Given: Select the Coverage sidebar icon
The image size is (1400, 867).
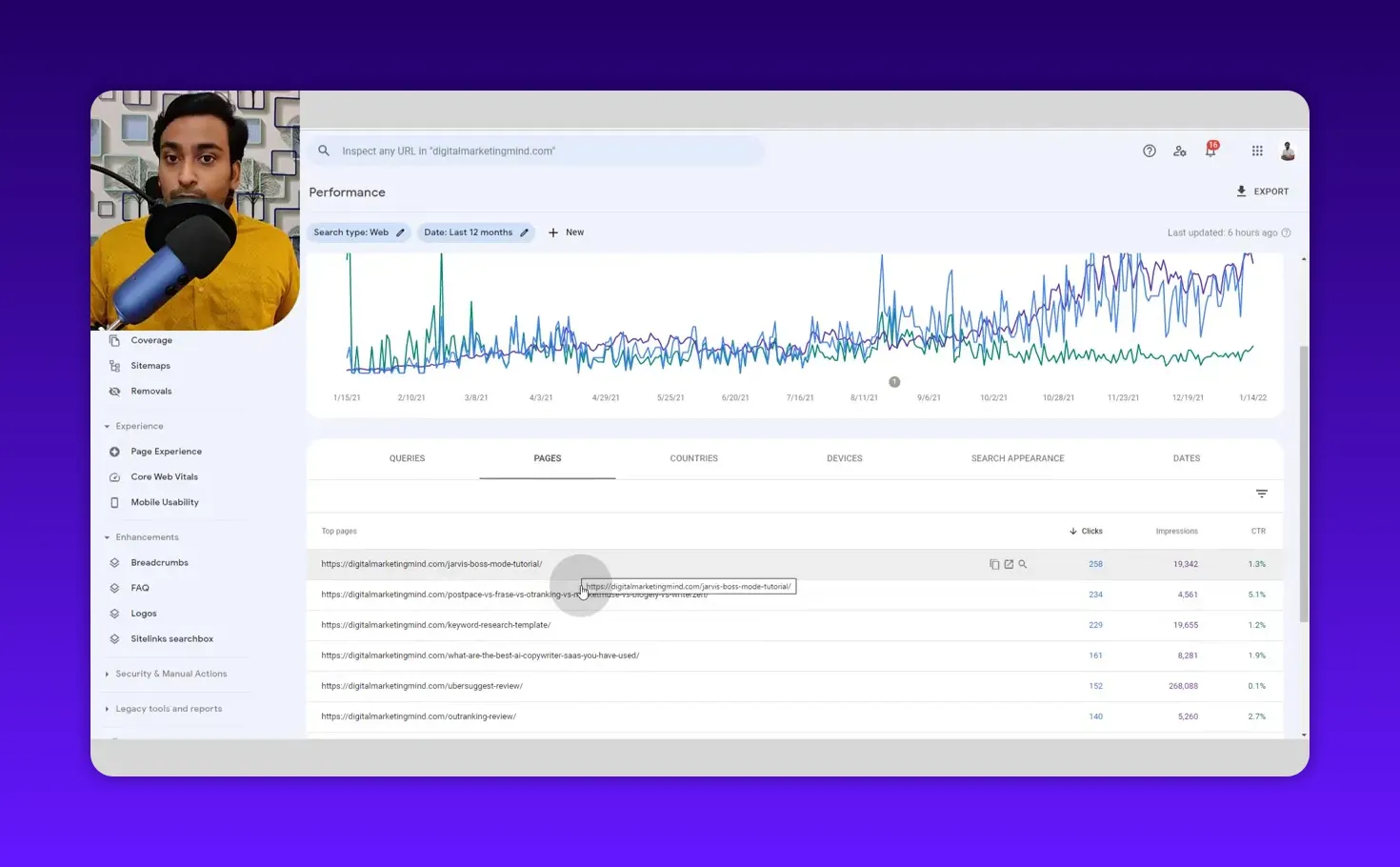Looking at the screenshot, I should (x=115, y=340).
